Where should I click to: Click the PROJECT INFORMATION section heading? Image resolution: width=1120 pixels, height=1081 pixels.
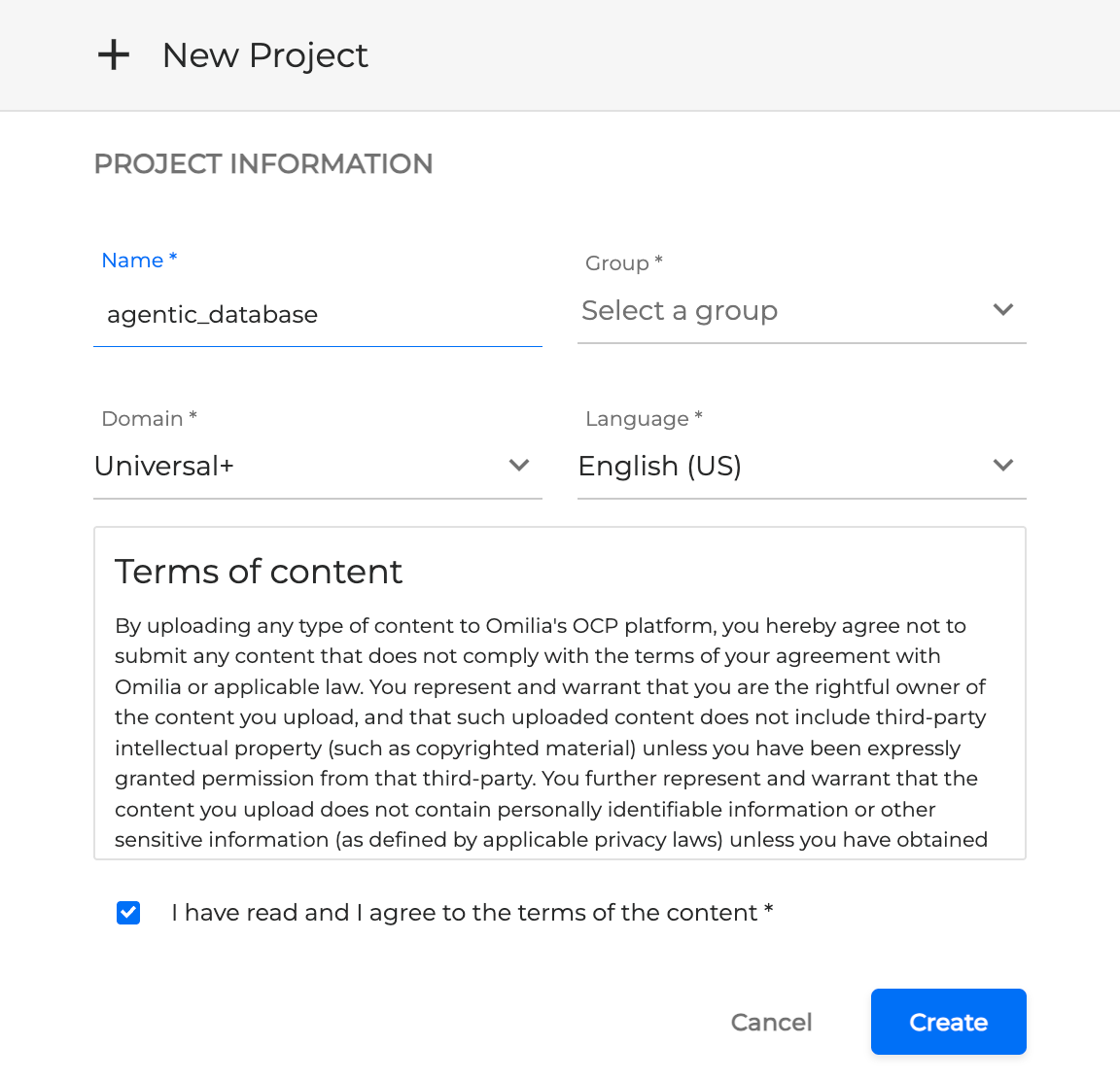pyautogui.click(x=263, y=163)
